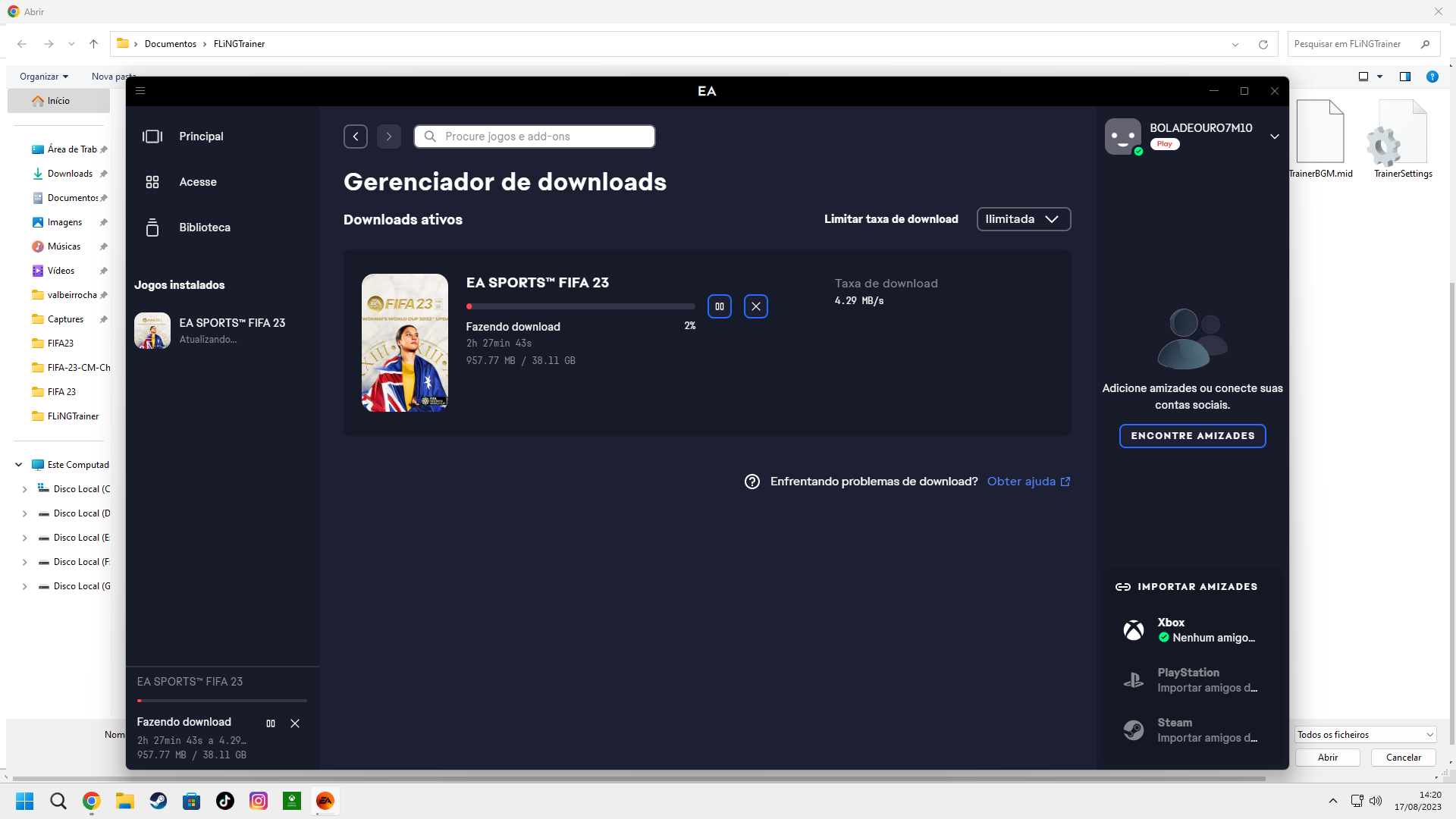The height and width of the screenshot is (819, 1456).
Task: Click the EA app icon in the taskbar
Action: click(325, 801)
